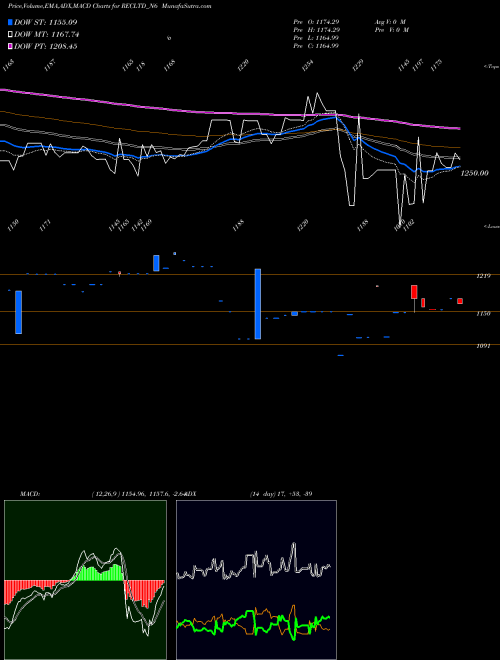Image resolution: width=500 pixels, height=660 pixels.
Task: Select the 'DOW ST: 1155.09' legend text
Action: click(x=45, y=22)
